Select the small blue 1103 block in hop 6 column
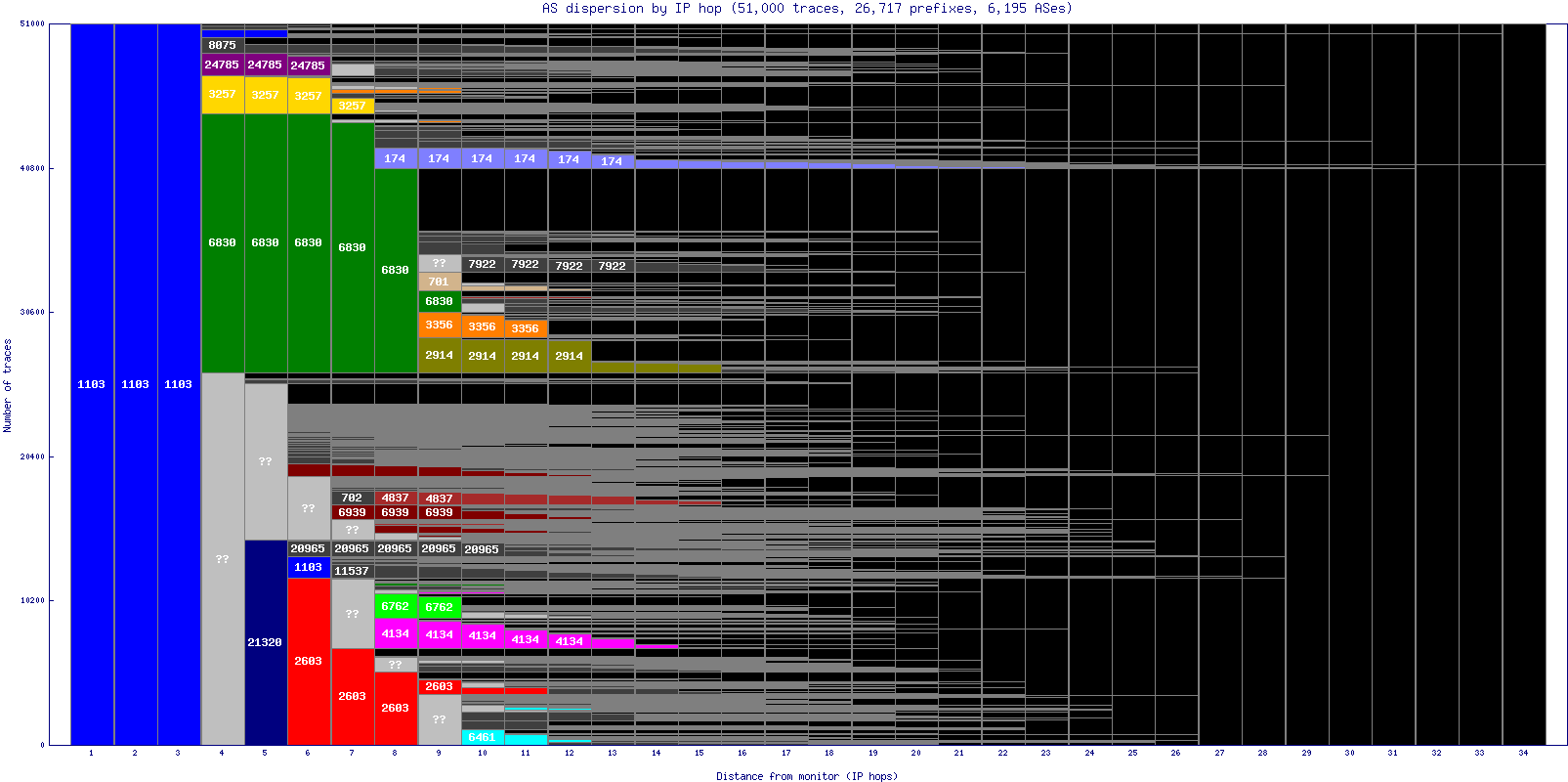 point(308,567)
